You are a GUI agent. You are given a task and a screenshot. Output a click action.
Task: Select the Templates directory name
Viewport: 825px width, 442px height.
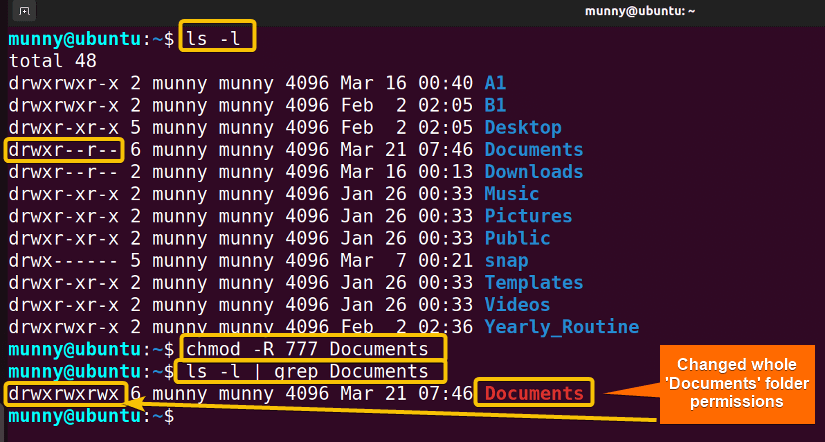pyautogui.click(x=534, y=283)
